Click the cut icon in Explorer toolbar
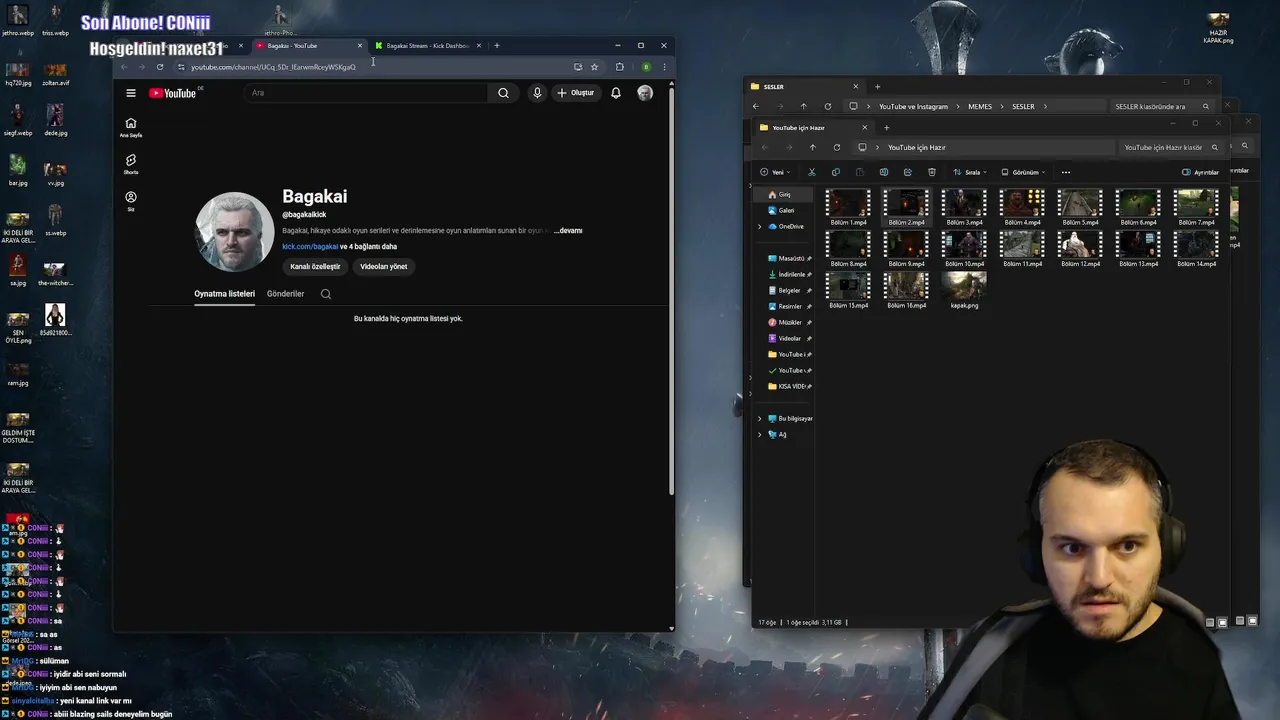Viewport: 1280px width, 720px height. click(812, 172)
